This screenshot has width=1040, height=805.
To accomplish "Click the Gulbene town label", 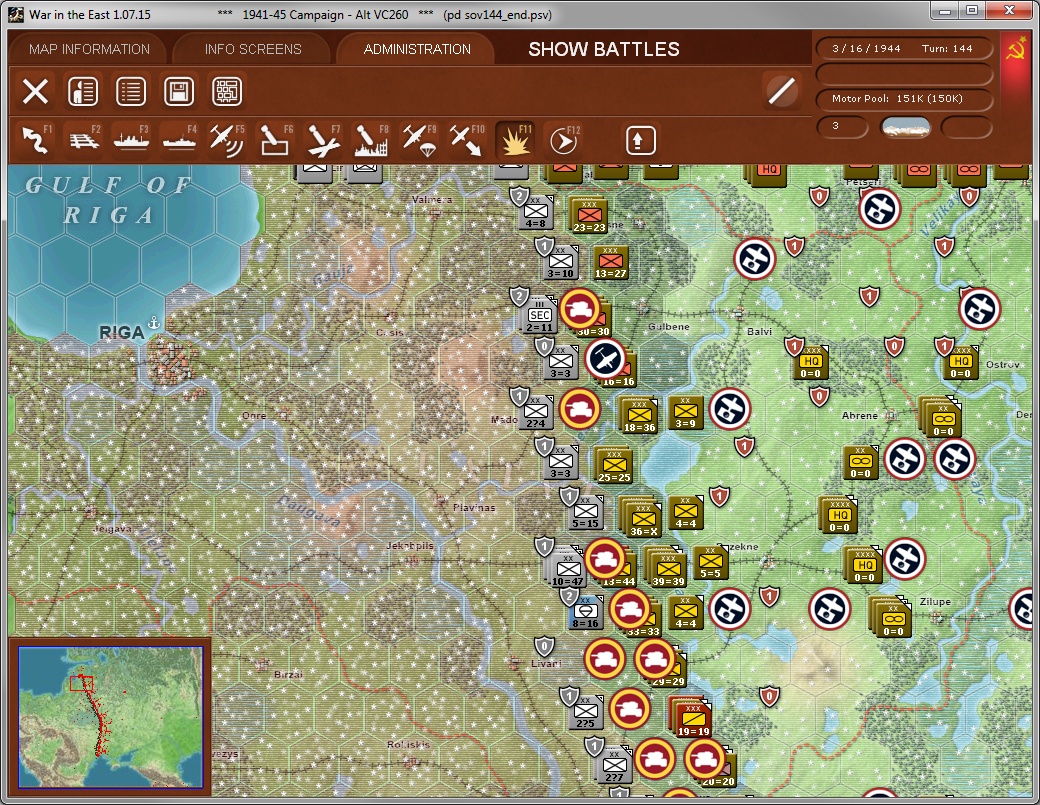I will point(669,326).
